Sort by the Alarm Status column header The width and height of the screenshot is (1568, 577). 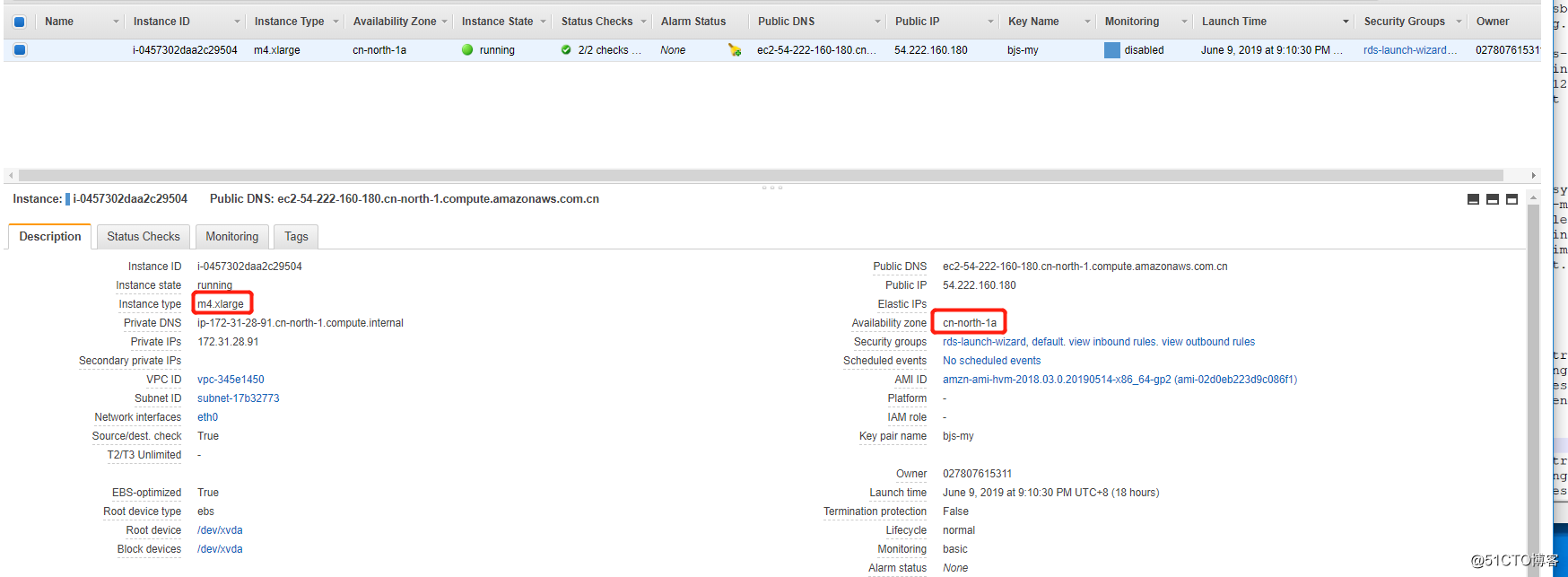pyautogui.click(x=693, y=22)
